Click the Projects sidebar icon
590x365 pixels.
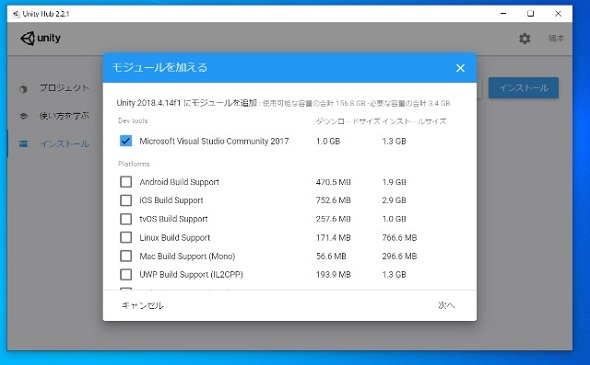tap(23, 89)
